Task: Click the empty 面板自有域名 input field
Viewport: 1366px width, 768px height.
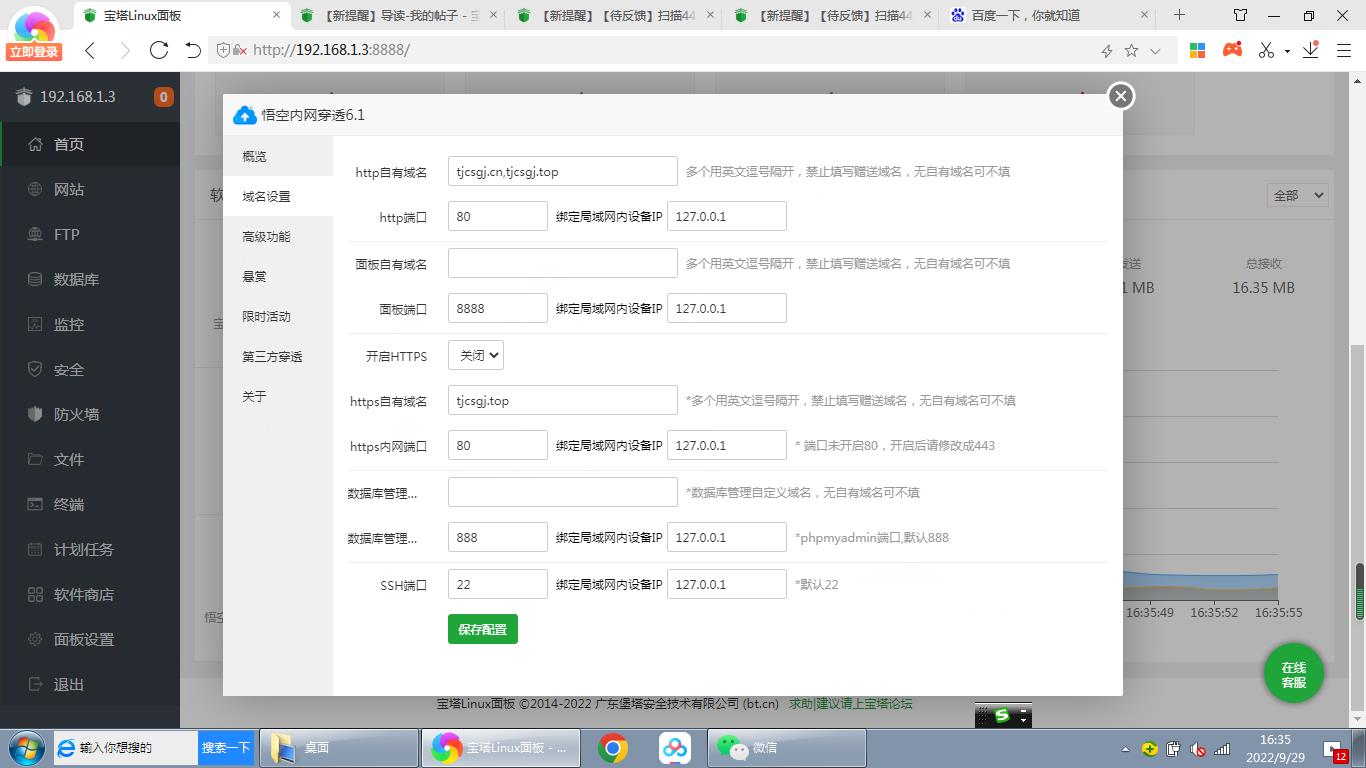Action: 563,263
